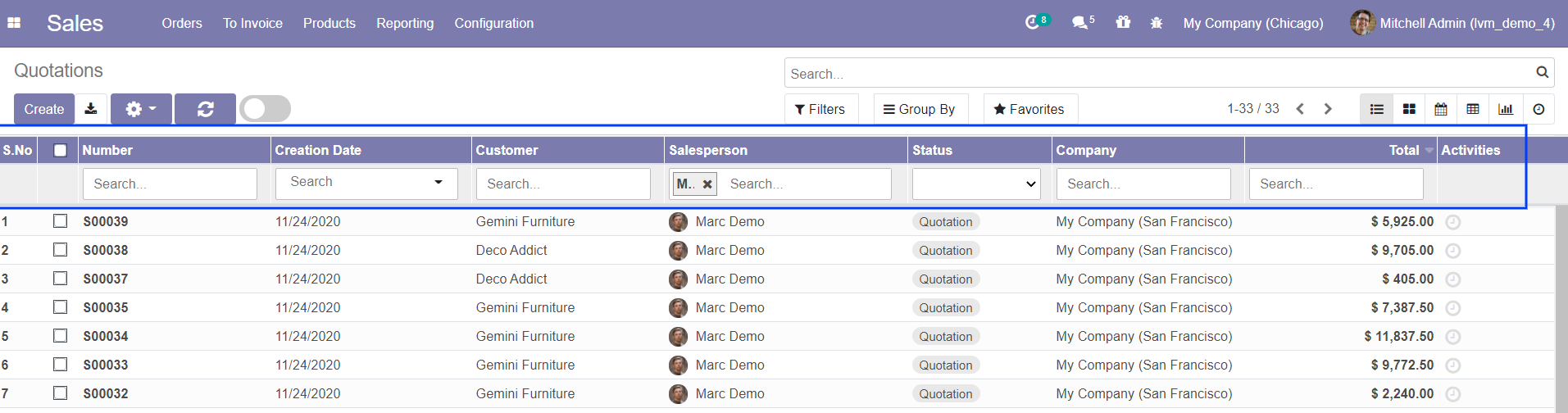Image resolution: width=1568 pixels, height=413 pixels.
Task: Toggle the switch next to refresh button
Action: click(x=265, y=109)
